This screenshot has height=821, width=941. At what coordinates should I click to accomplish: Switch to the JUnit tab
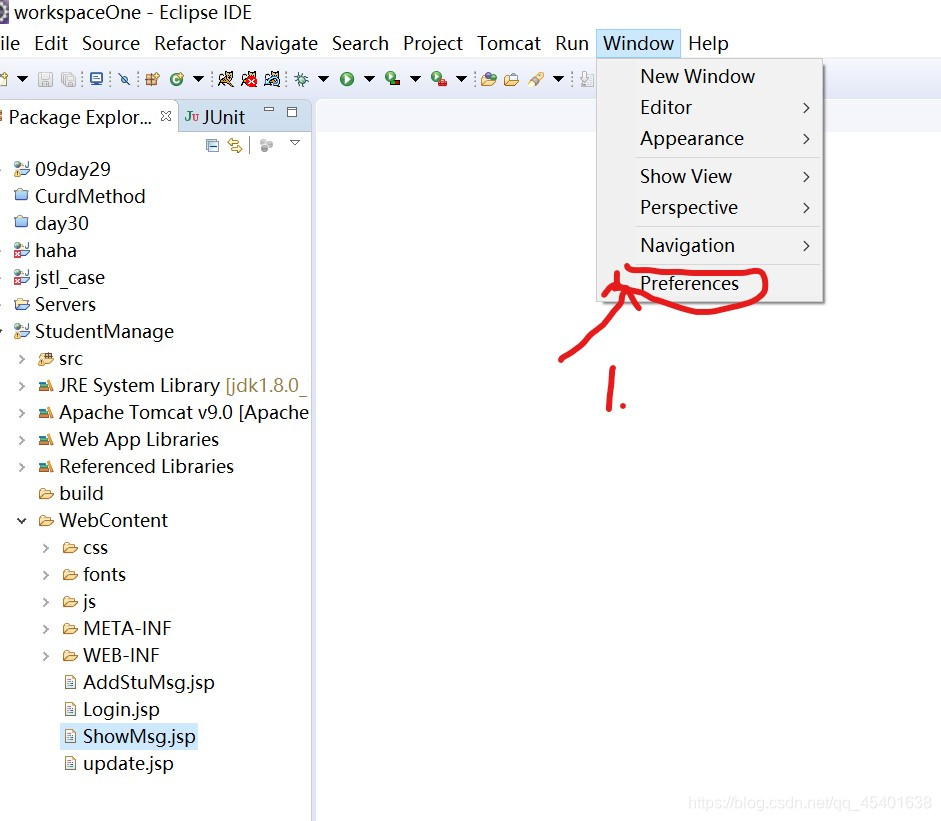click(215, 116)
